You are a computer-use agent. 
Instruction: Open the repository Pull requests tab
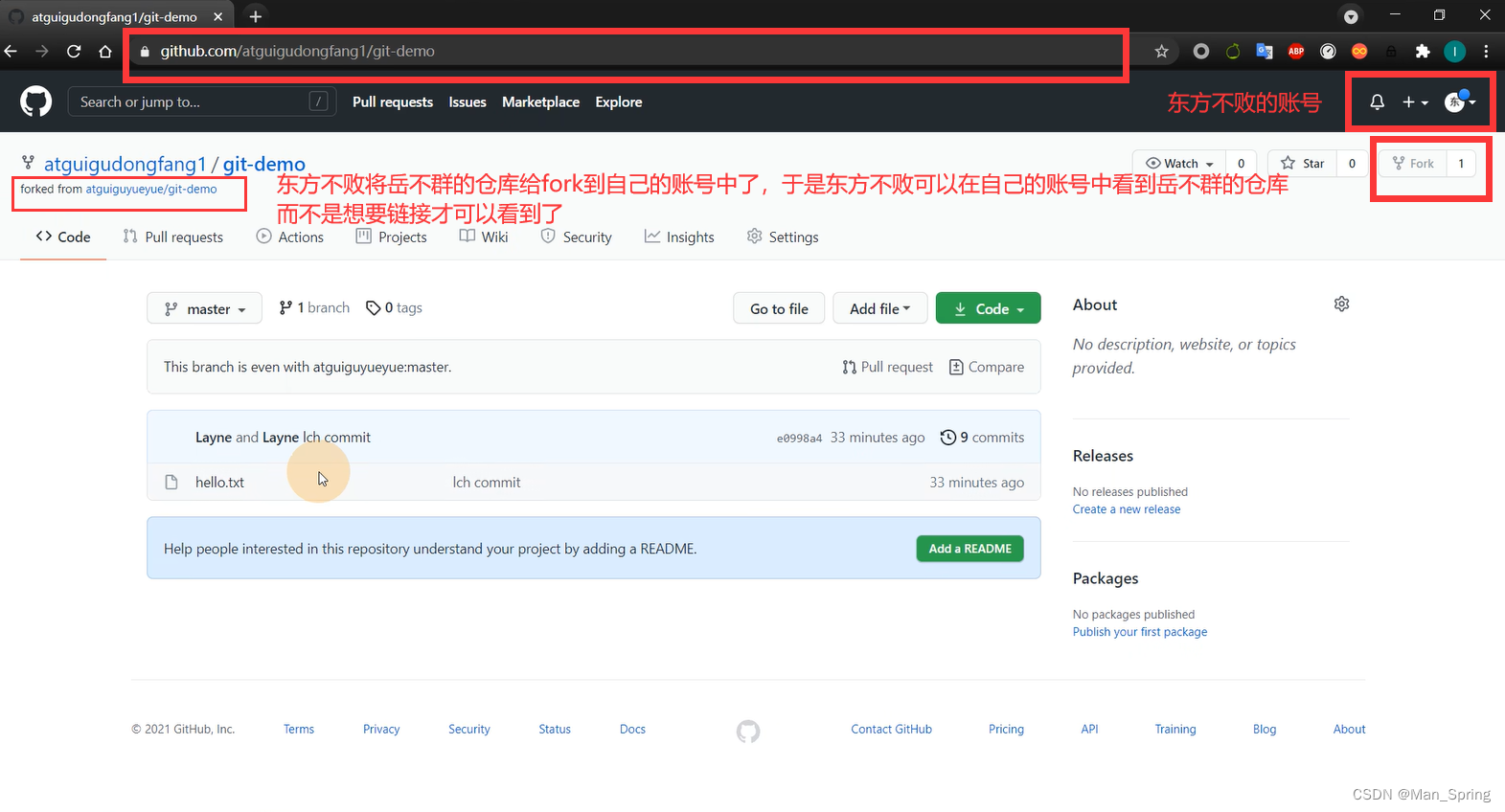pos(173,237)
